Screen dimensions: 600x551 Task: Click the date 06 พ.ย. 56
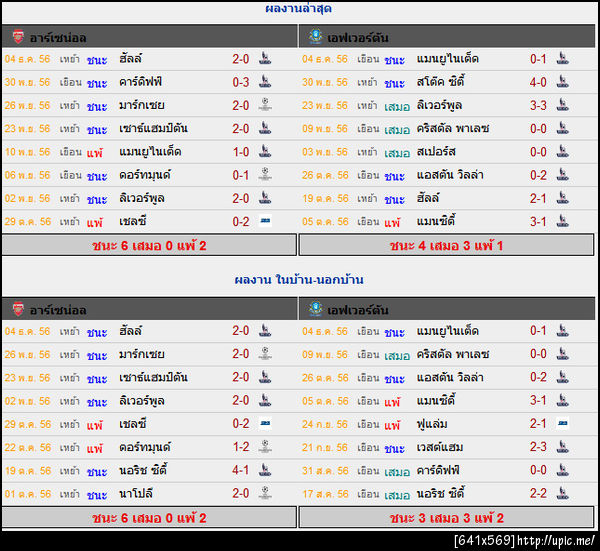click(28, 175)
